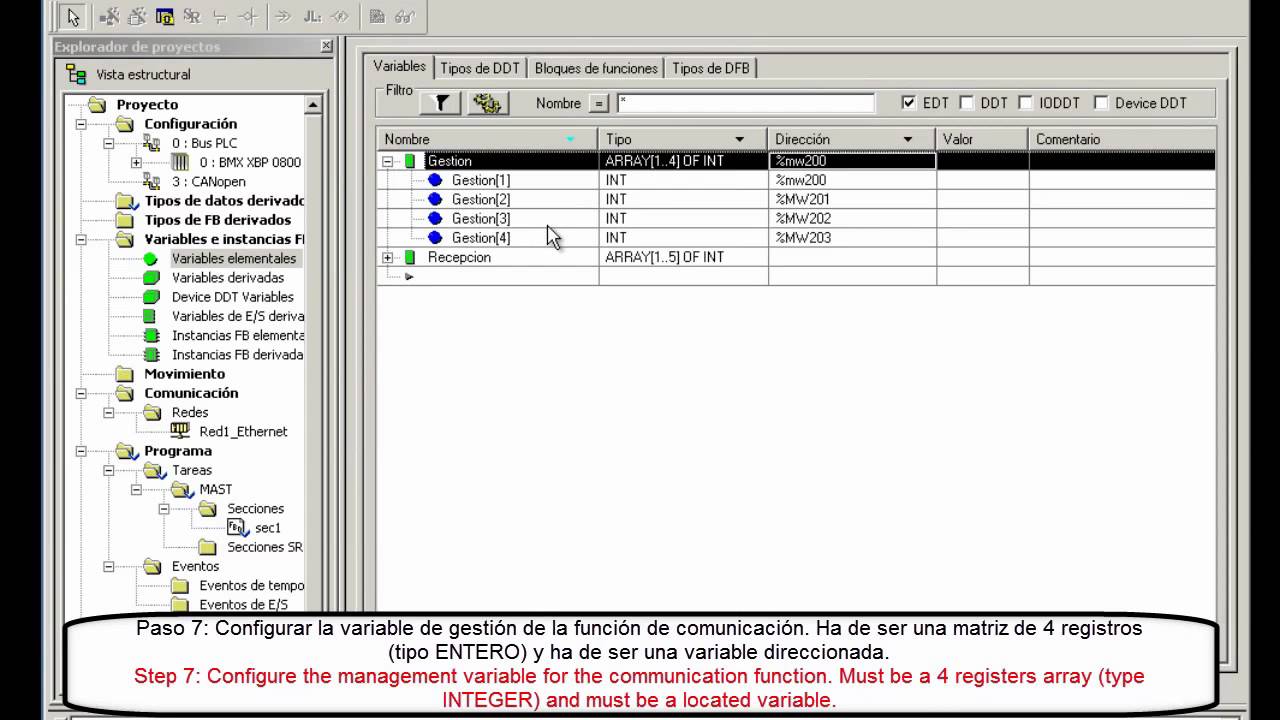Select Eventos de temporizador item
This screenshot has height=720, width=1280.
(x=252, y=585)
